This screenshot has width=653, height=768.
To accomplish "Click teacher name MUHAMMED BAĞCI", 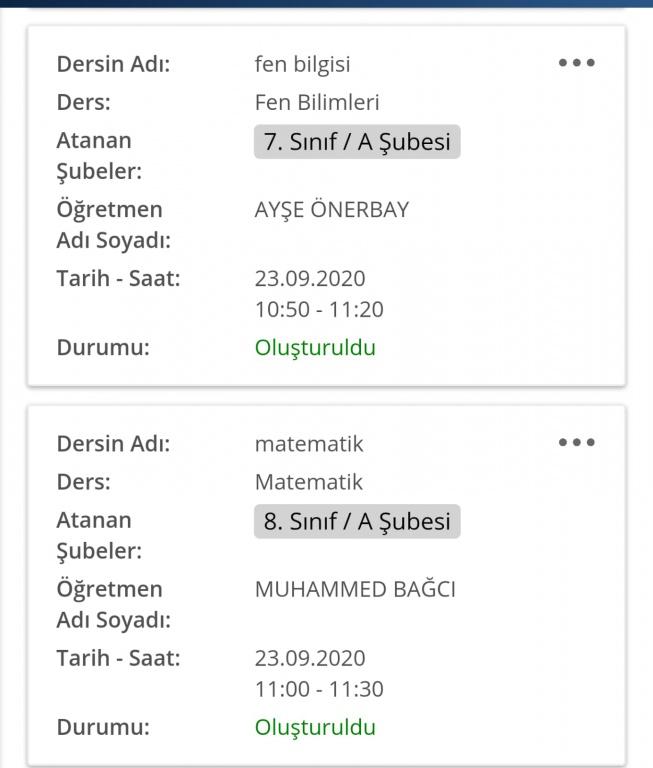I will pyautogui.click(x=355, y=589).
